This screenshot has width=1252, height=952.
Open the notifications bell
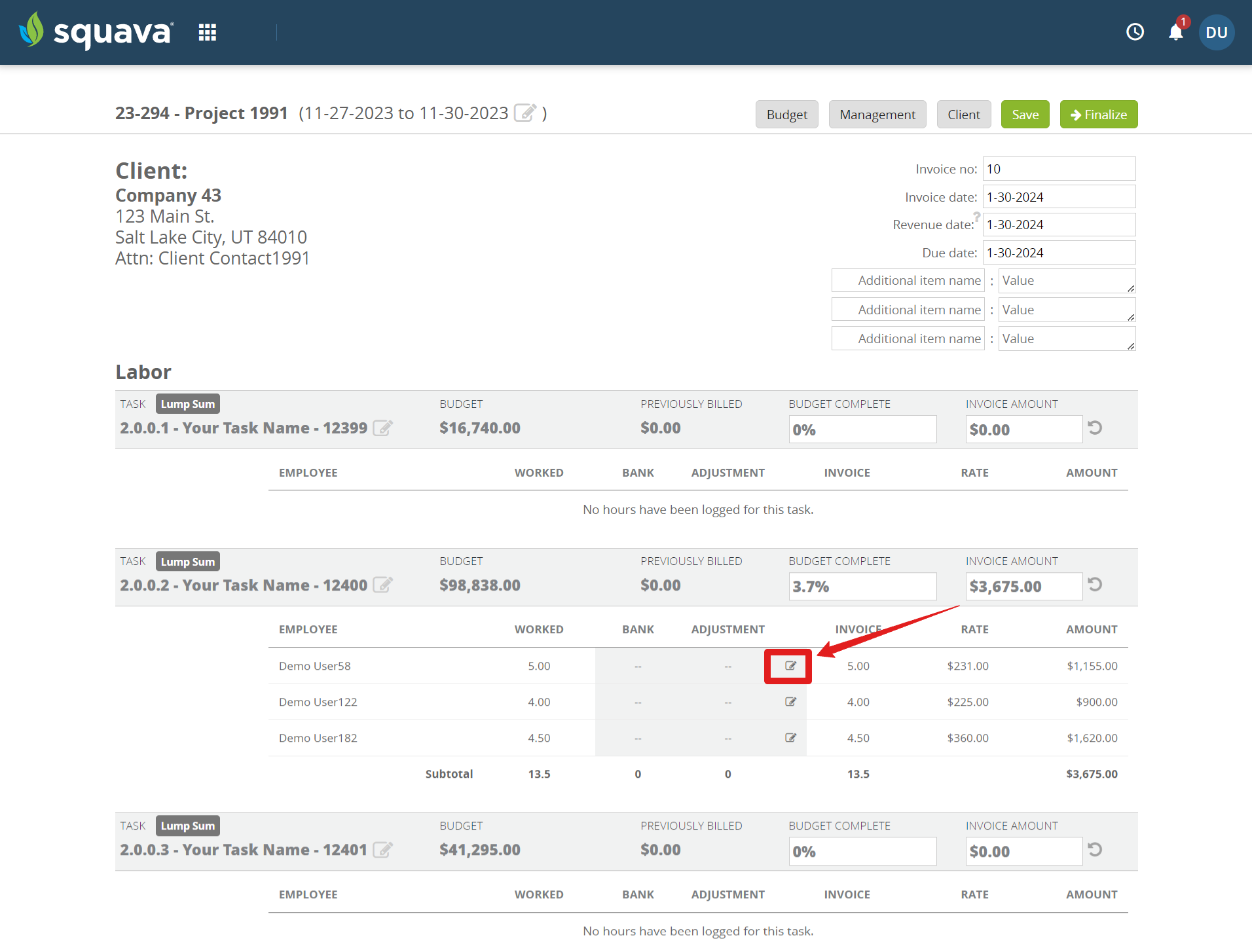(x=1176, y=32)
